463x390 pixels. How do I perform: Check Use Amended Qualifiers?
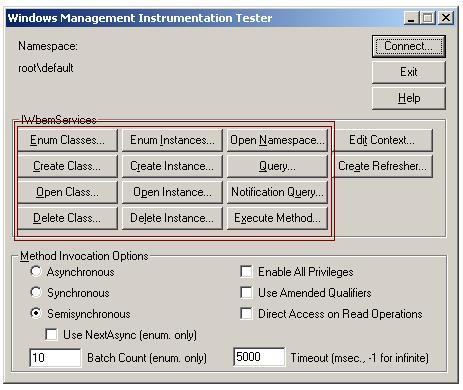(x=246, y=292)
